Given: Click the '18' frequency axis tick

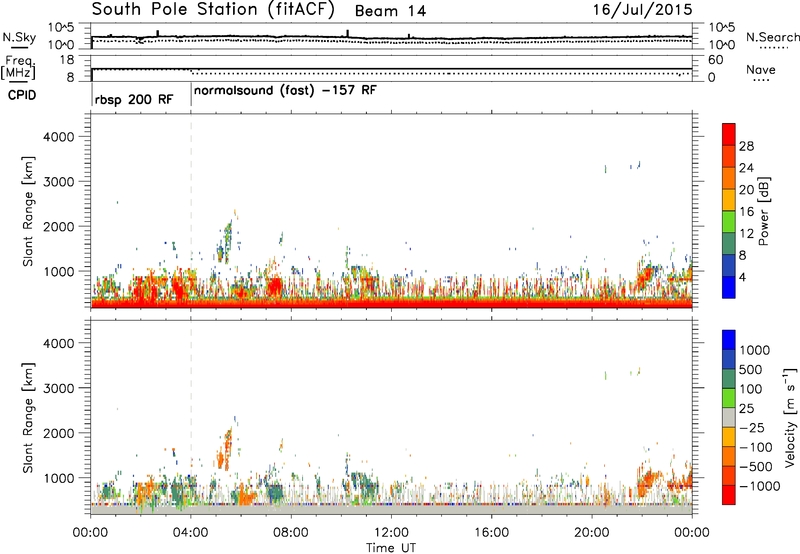Looking at the screenshot, I should click(x=66, y=60).
